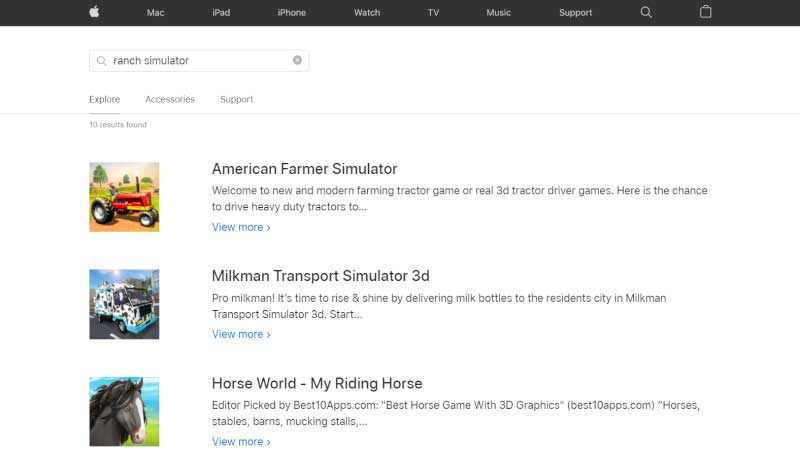Open the Music menu
This screenshot has height=450, width=800.
(x=498, y=13)
